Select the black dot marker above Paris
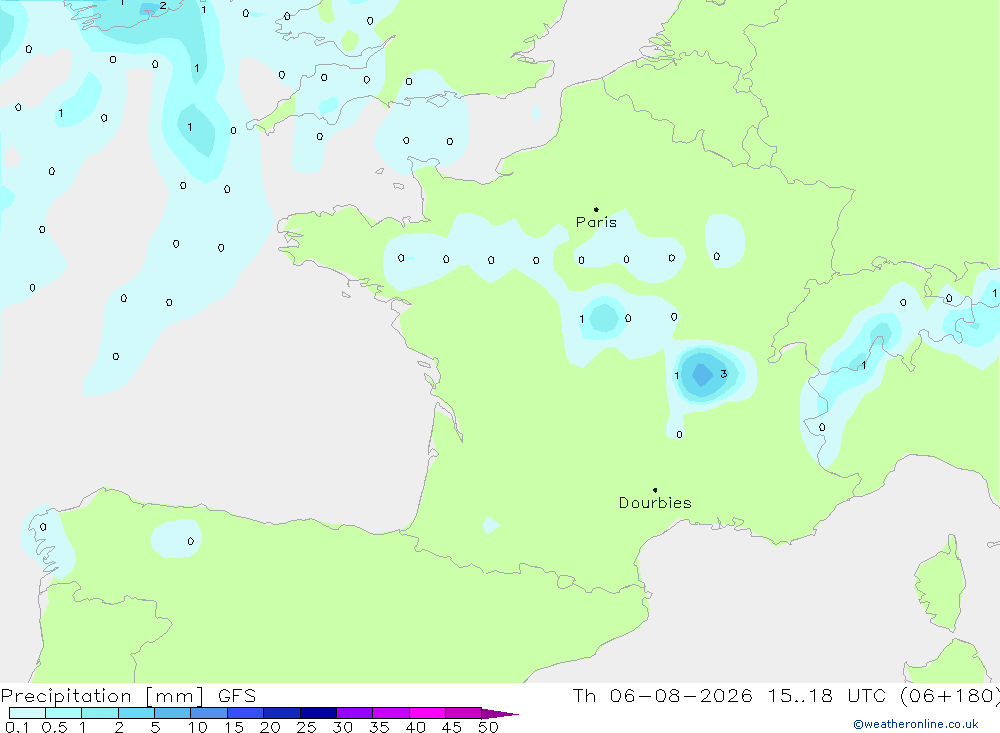Image resolution: width=1000 pixels, height=733 pixels. pyautogui.click(x=596, y=209)
